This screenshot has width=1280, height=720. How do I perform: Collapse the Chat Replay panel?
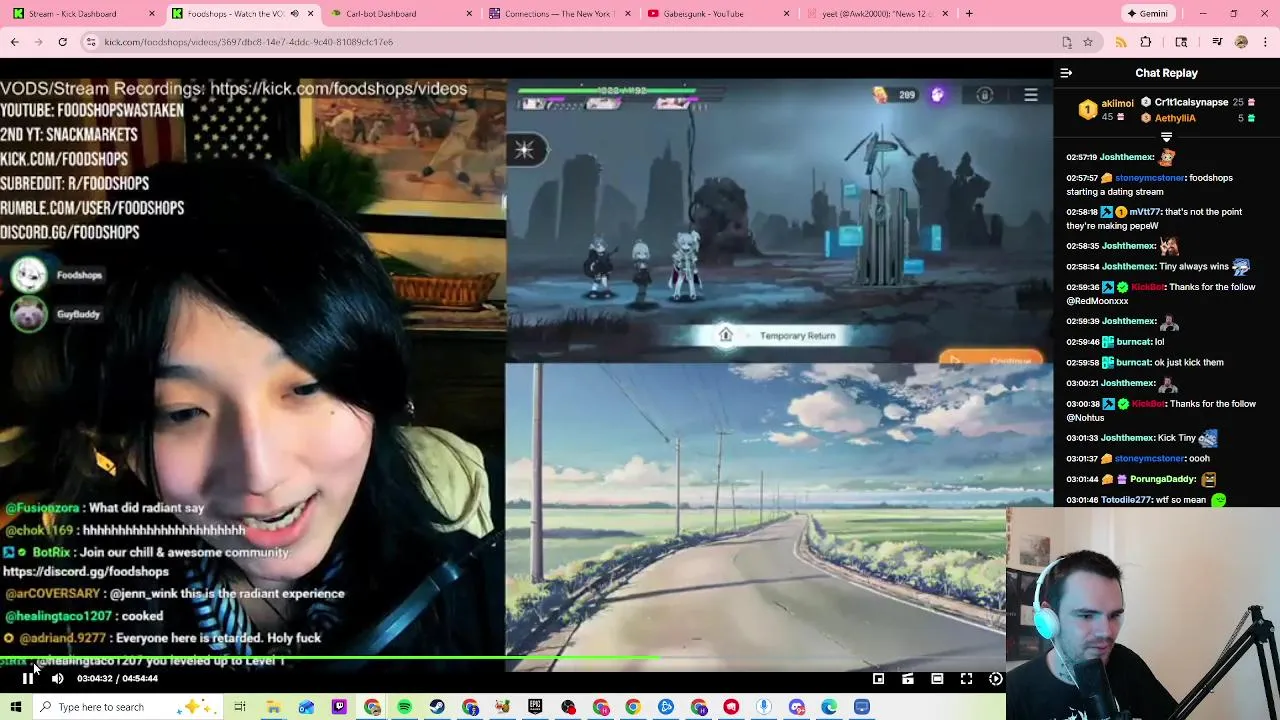click(1066, 73)
